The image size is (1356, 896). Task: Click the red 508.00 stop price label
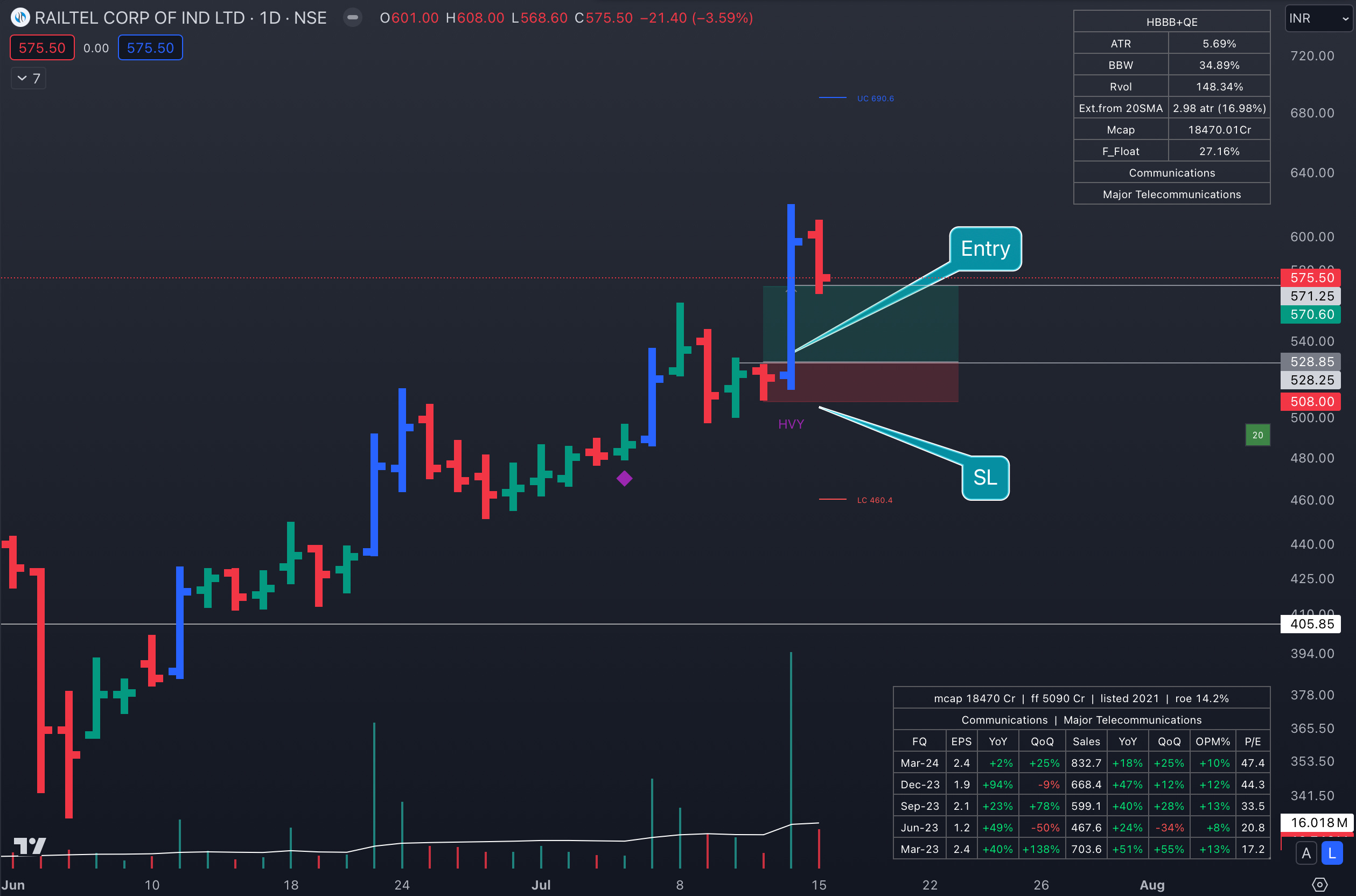1310,402
